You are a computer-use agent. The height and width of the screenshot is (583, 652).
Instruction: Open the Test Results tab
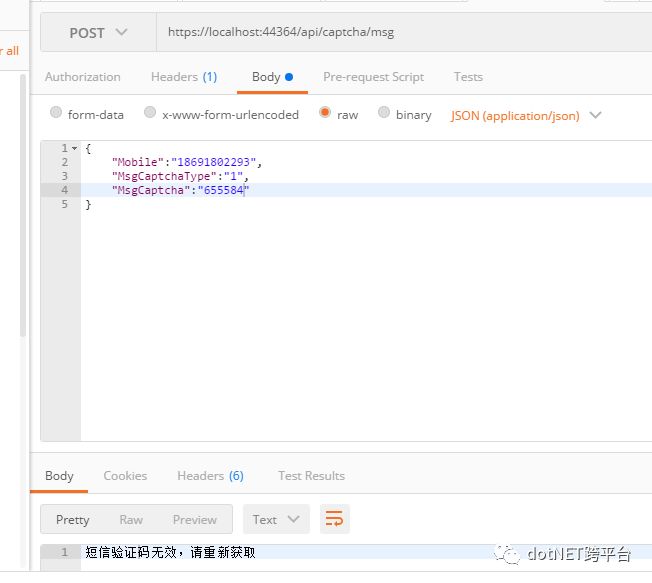click(x=311, y=476)
